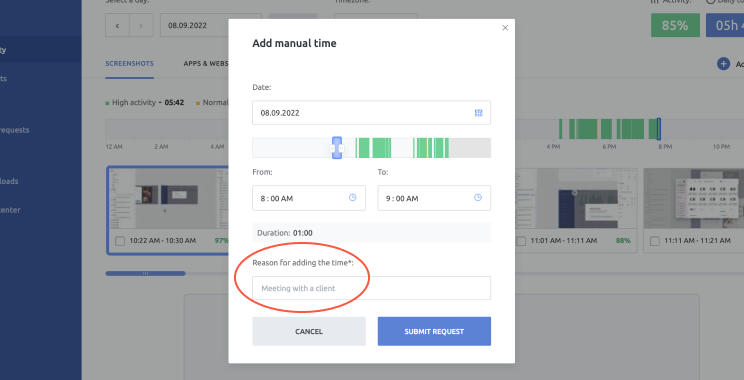Open the 11:11 AM - 11:21 AM screenshot thumbnail

[694, 198]
